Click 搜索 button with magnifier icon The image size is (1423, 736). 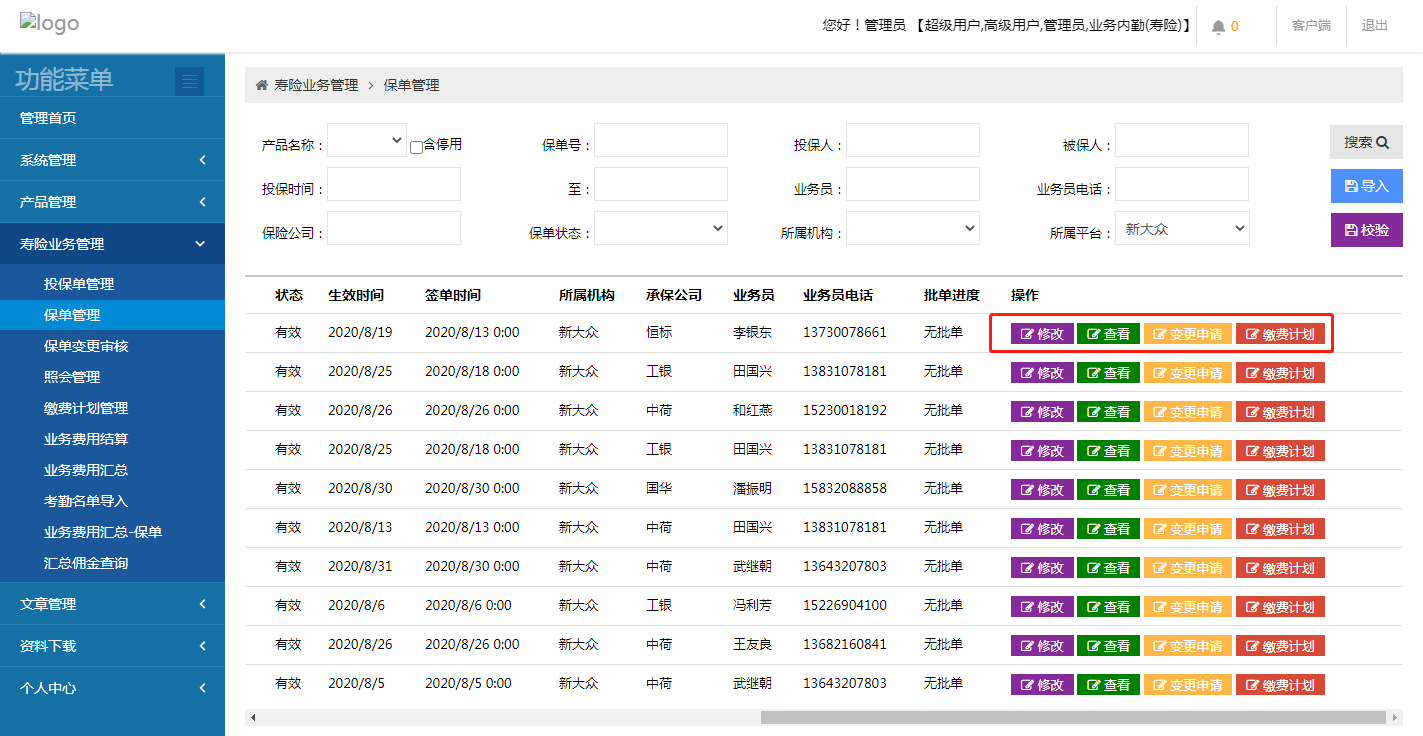[x=1366, y=142]
